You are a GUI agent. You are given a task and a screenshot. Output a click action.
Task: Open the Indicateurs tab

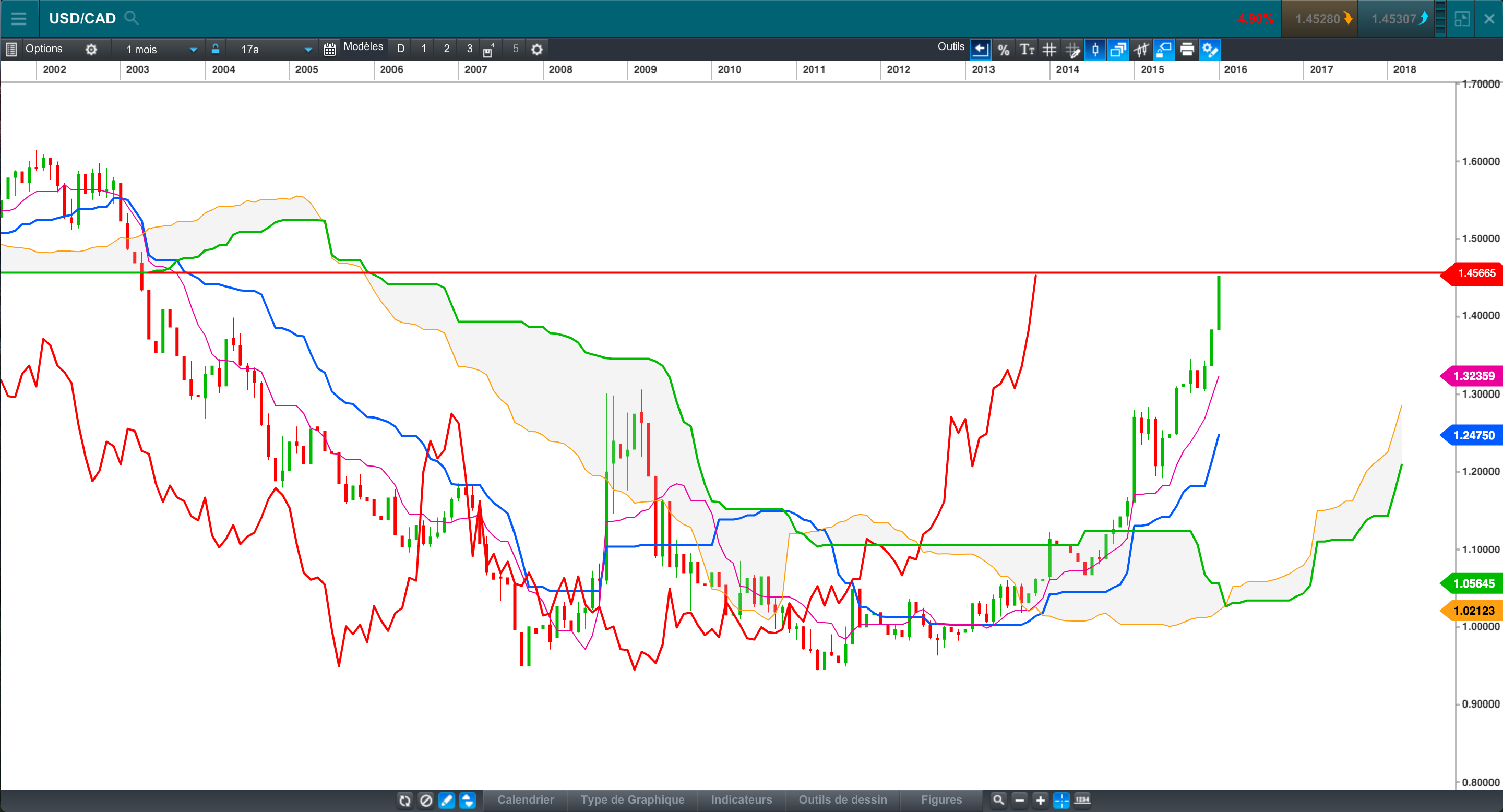coord(741,800)
